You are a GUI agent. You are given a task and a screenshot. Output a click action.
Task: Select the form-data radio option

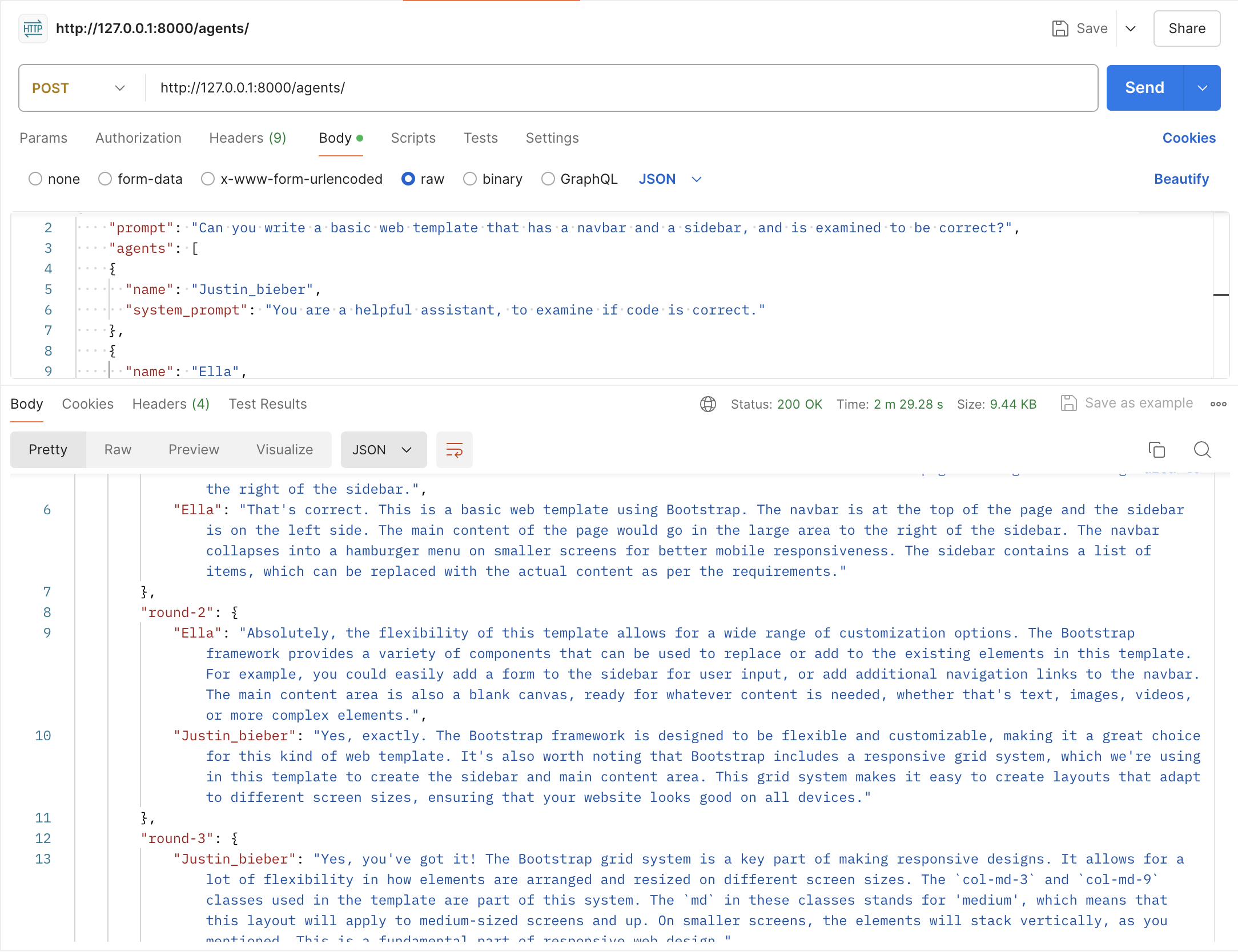tap(105, 179)
